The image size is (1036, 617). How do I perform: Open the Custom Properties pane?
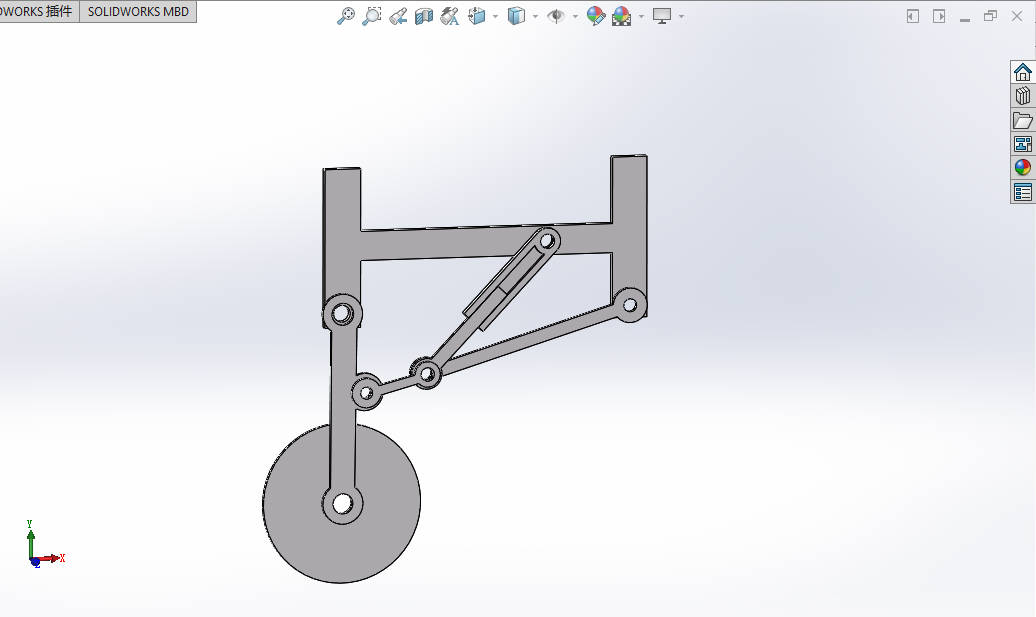coord(1023,192)
